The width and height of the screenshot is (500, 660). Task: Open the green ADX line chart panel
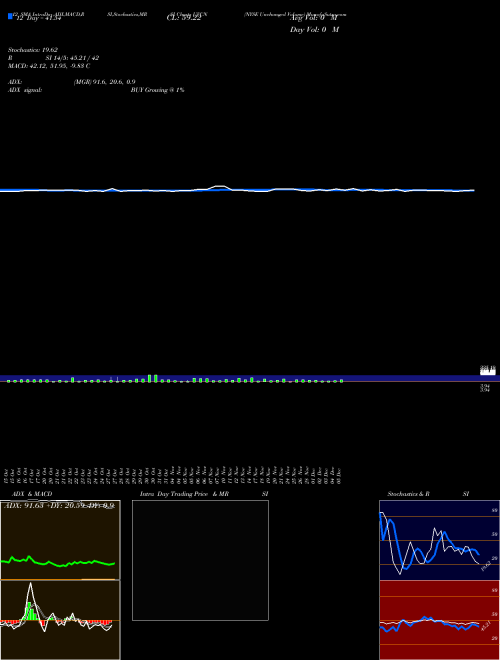(x=60, y=540)
